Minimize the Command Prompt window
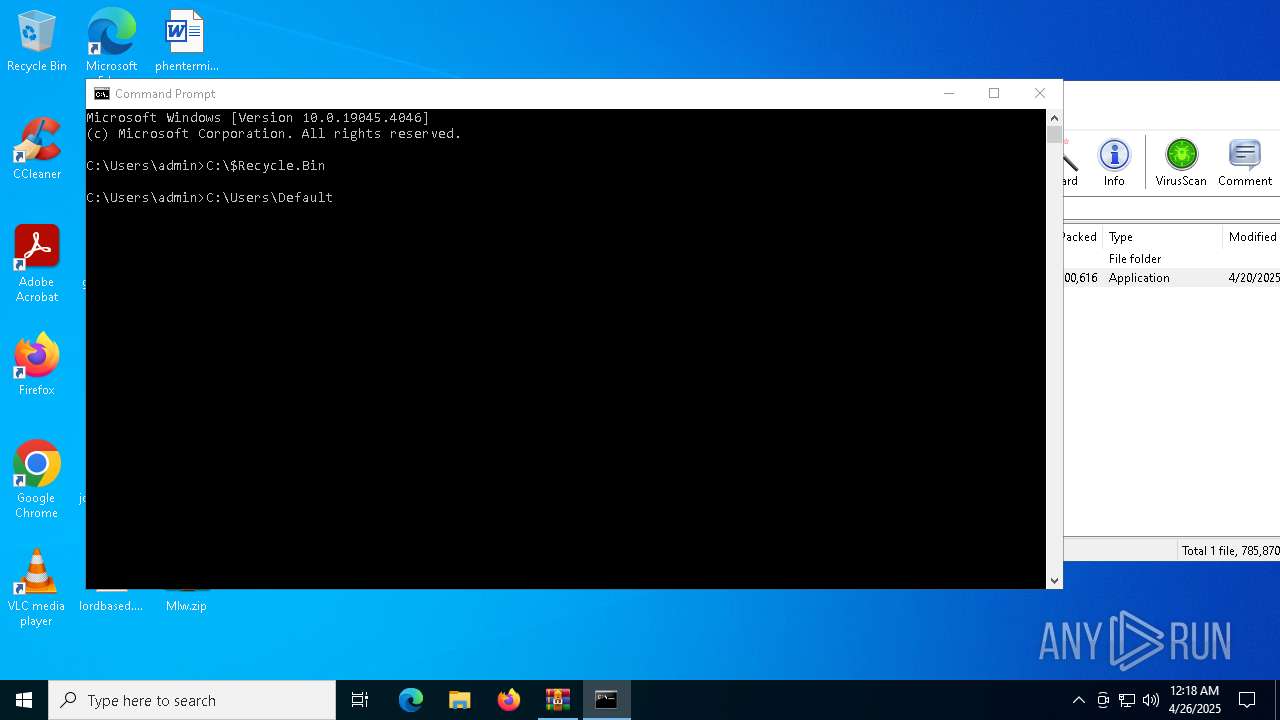The height and width of the screenshot is (720, 1280). coord(949,93)
